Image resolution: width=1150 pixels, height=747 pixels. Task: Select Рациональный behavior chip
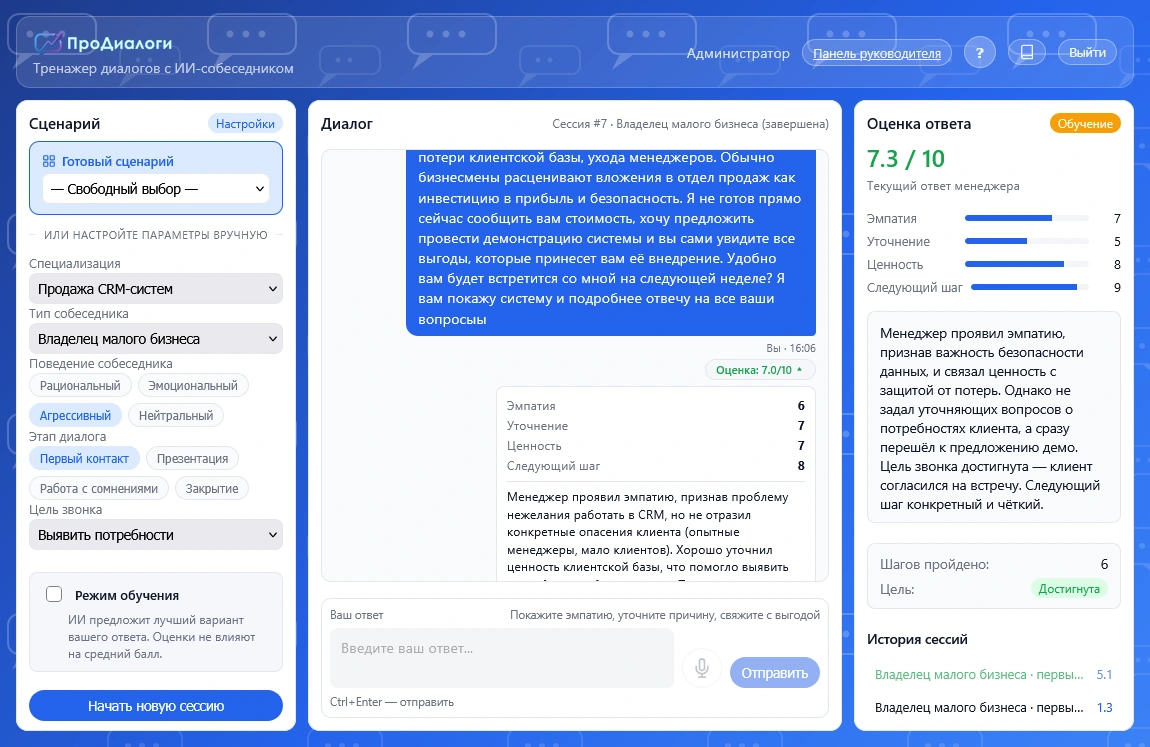point(80,386)
